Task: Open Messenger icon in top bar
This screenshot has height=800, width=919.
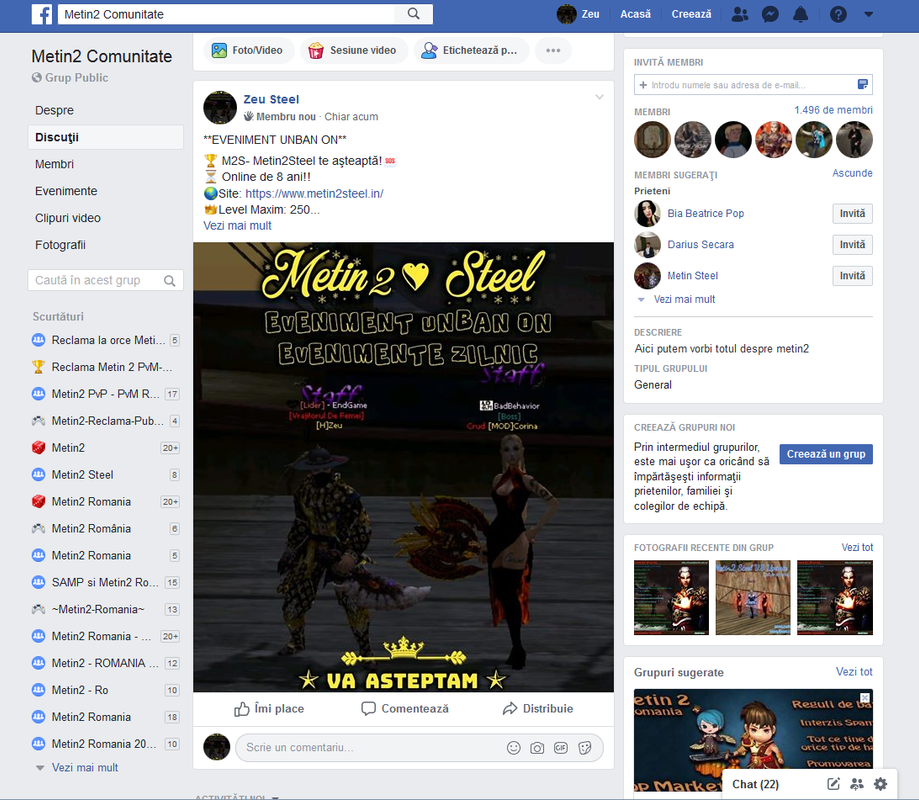Action: click(x=770, y=14)
